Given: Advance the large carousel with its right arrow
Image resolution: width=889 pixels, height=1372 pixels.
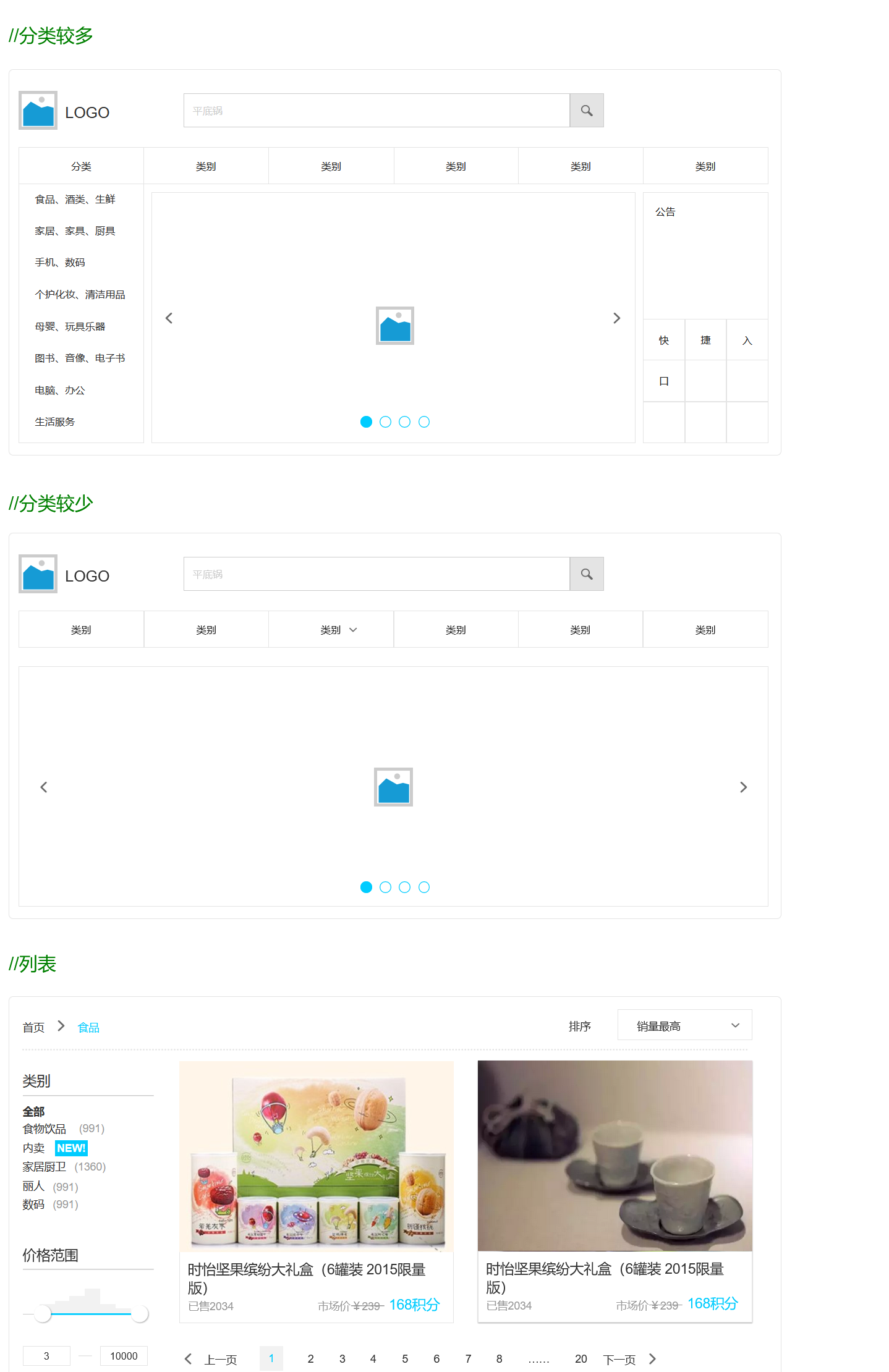Looking at the screenshot, I should click(x=743, y=787).
